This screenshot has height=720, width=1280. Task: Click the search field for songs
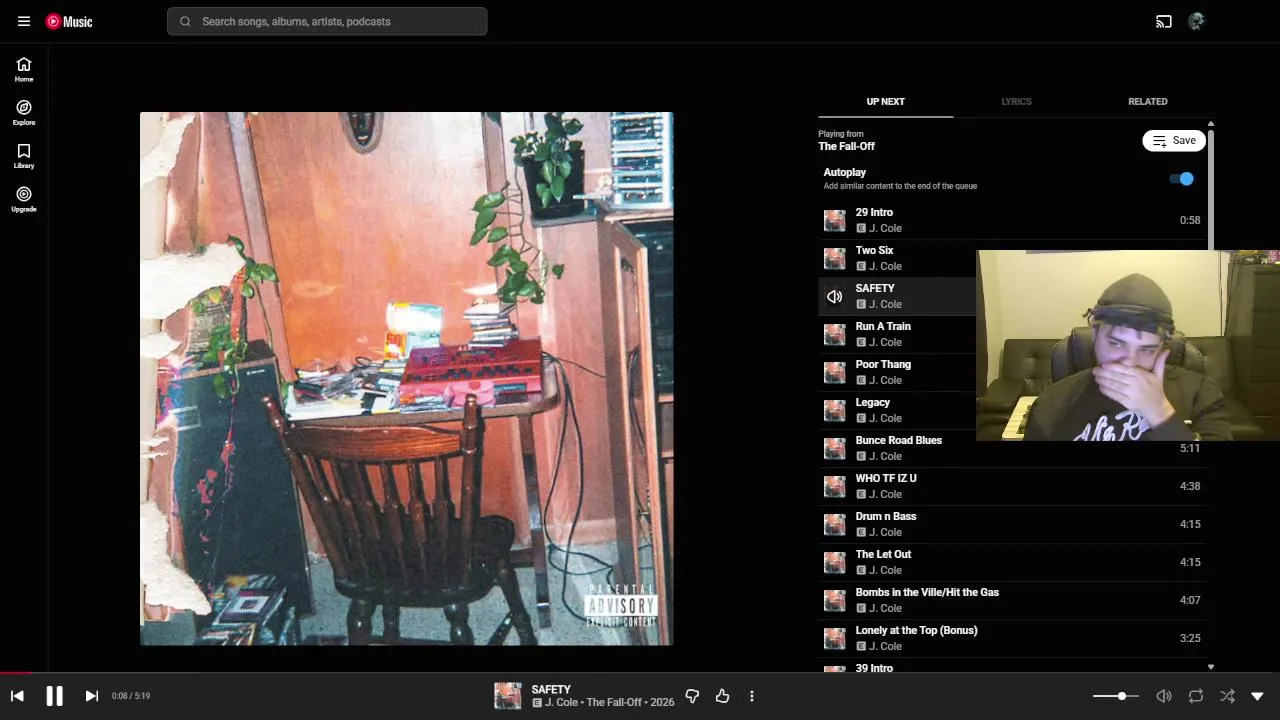coord(327,21)
